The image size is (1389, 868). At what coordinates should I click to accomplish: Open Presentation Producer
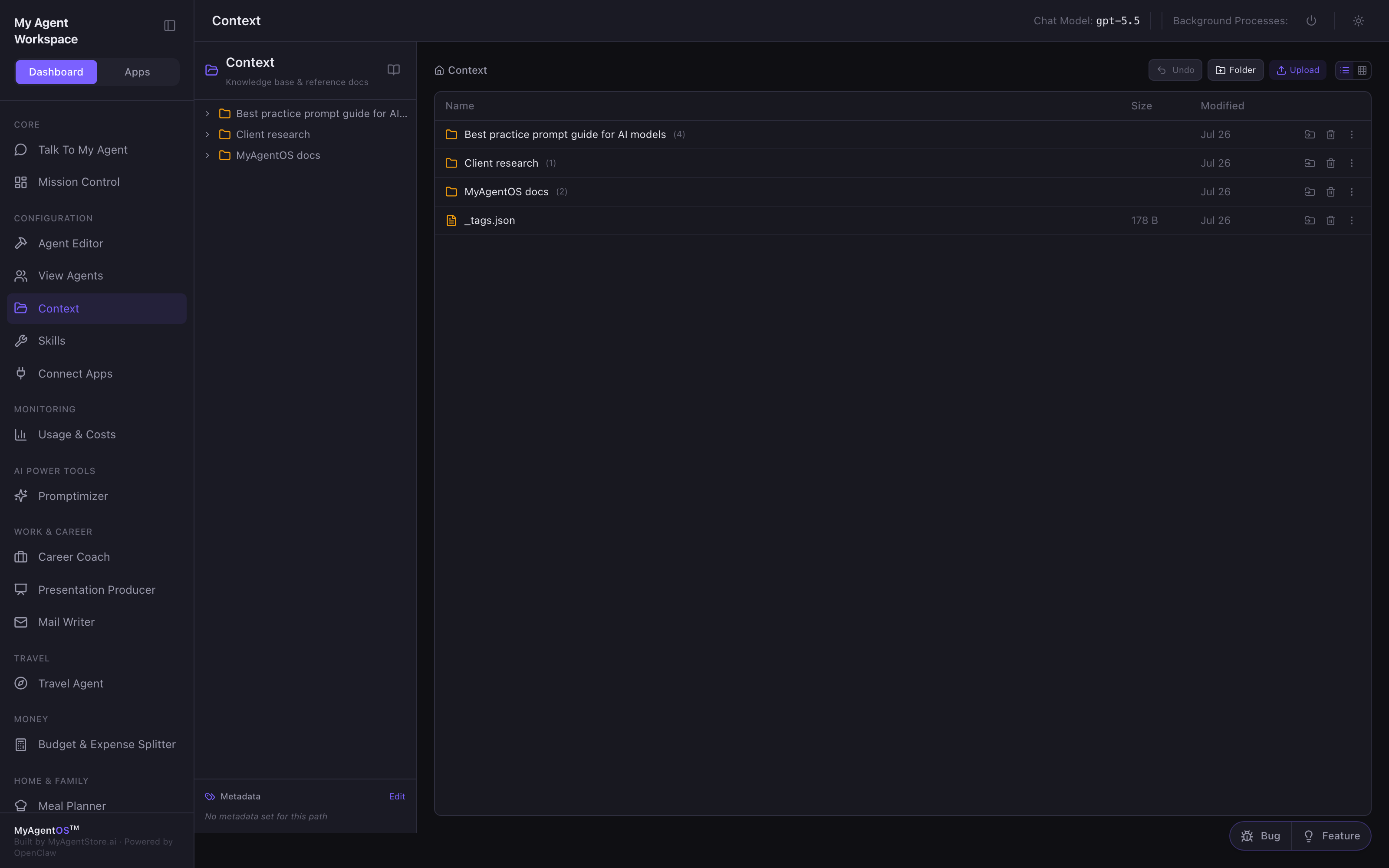(96, 589)
